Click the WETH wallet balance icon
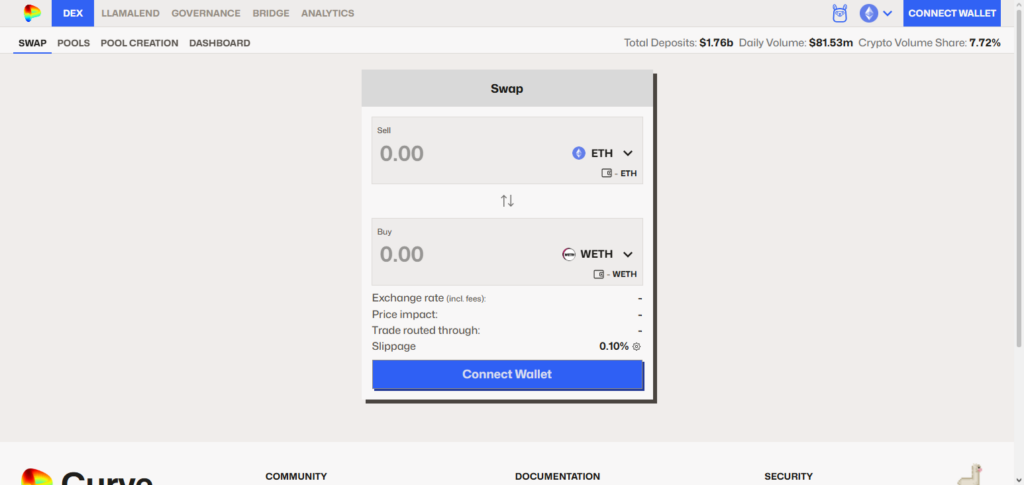The width and height of the screenshot is (1024, 485). tap(599, 274)
